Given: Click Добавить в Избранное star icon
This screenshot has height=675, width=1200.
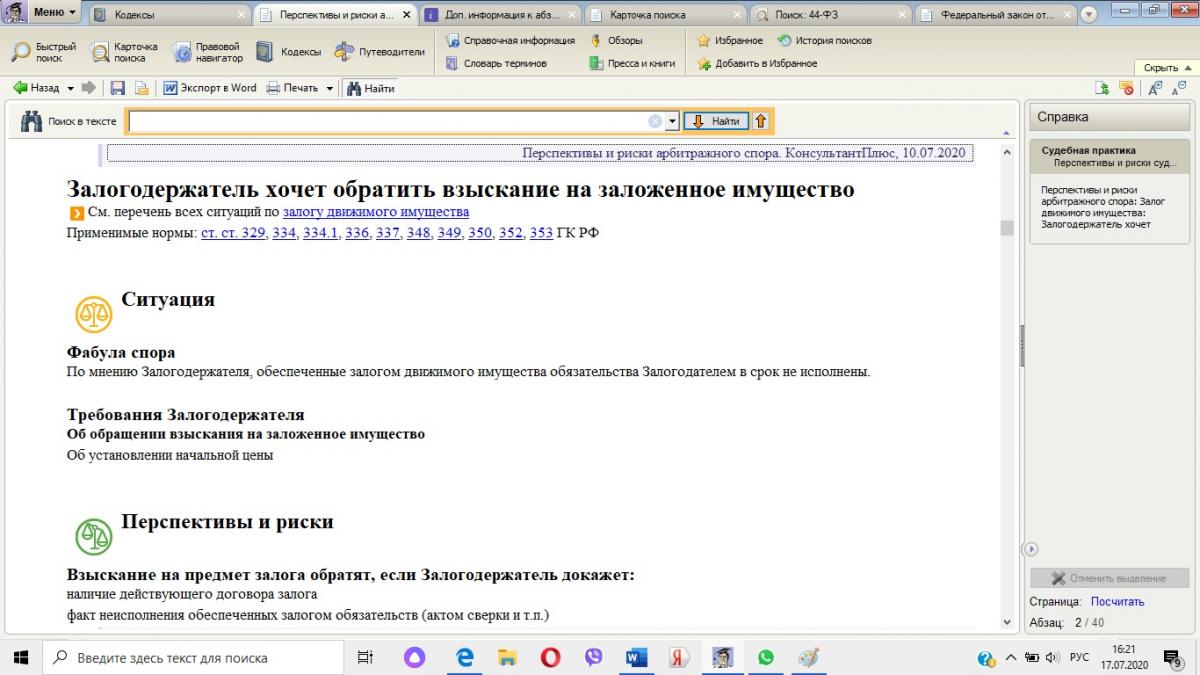Looking at the screenshot, I should coord(757,63).
